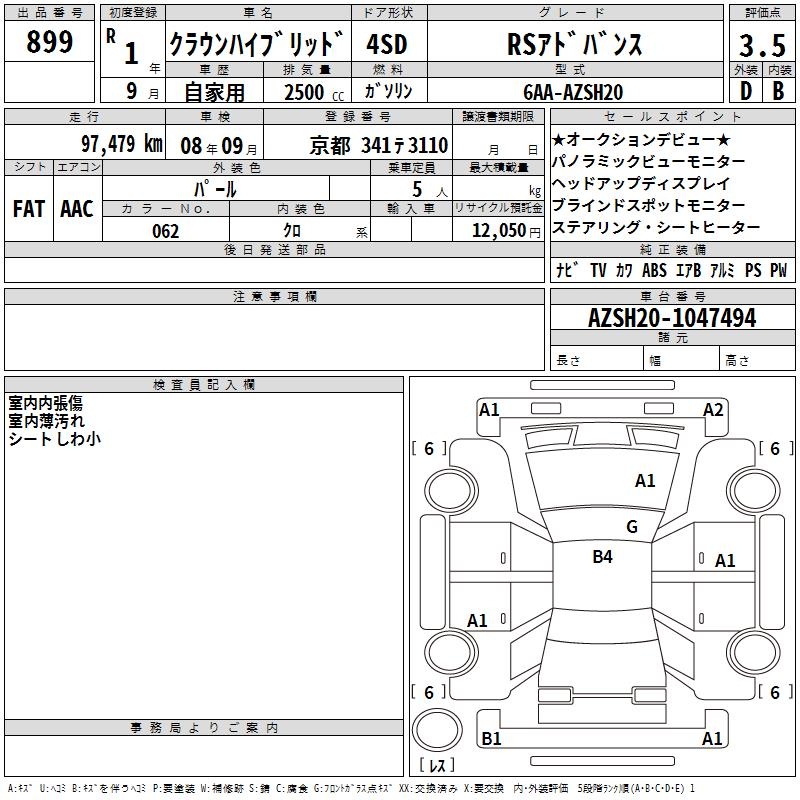Click the overall score 3.5
Viewport: 800px width, 800px height.
[760, 44]
